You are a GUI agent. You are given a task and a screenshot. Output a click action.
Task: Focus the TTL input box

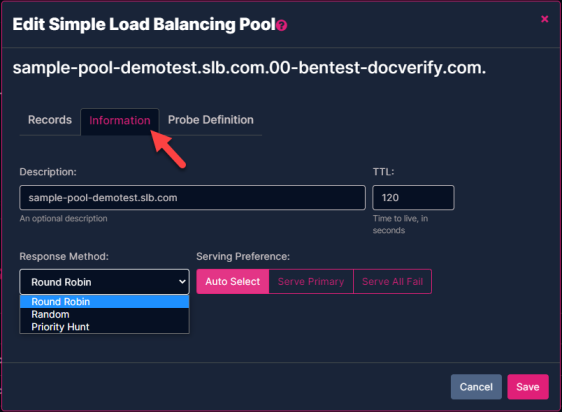click(x=413, y=198)
